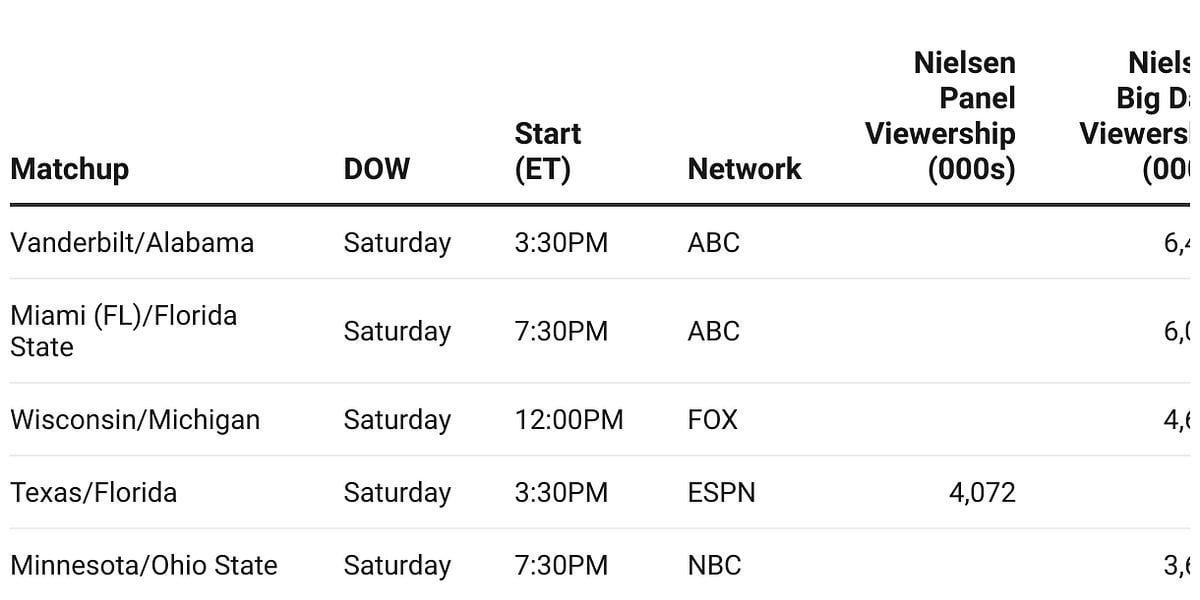Click the 12:00PM start time cell

pyautogui.click(x=568, y=419)
